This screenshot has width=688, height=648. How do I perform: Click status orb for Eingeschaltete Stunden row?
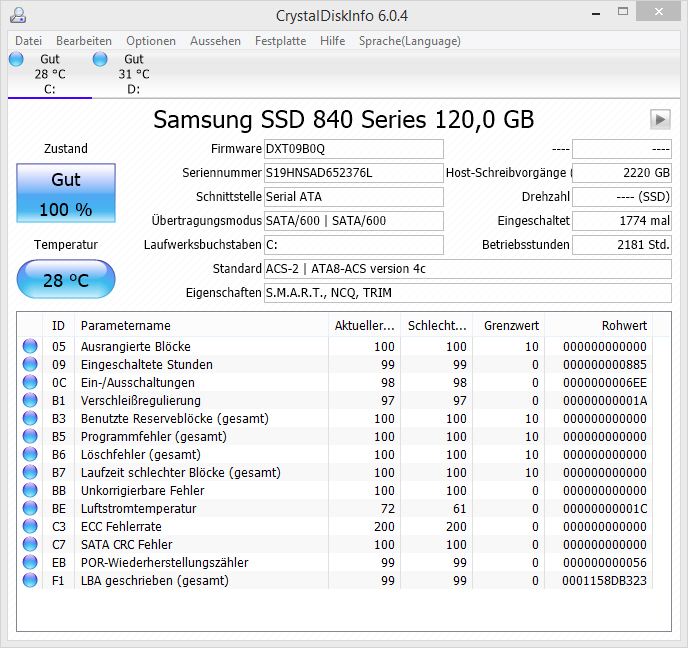[30, 364]
